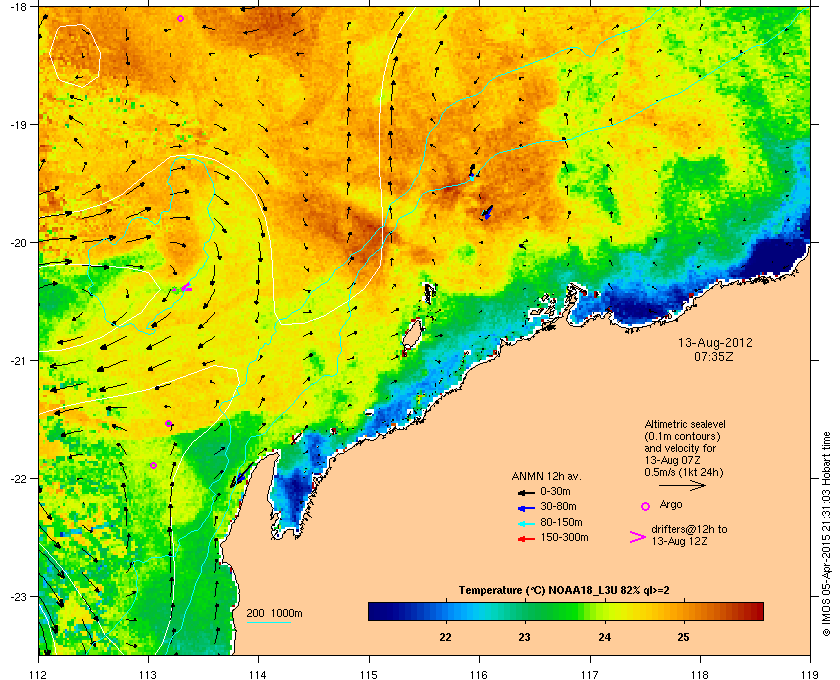This screenshot has height=680, width=840.
Task: Click the time text 07:35Z
Action: [x=714, y=356]
